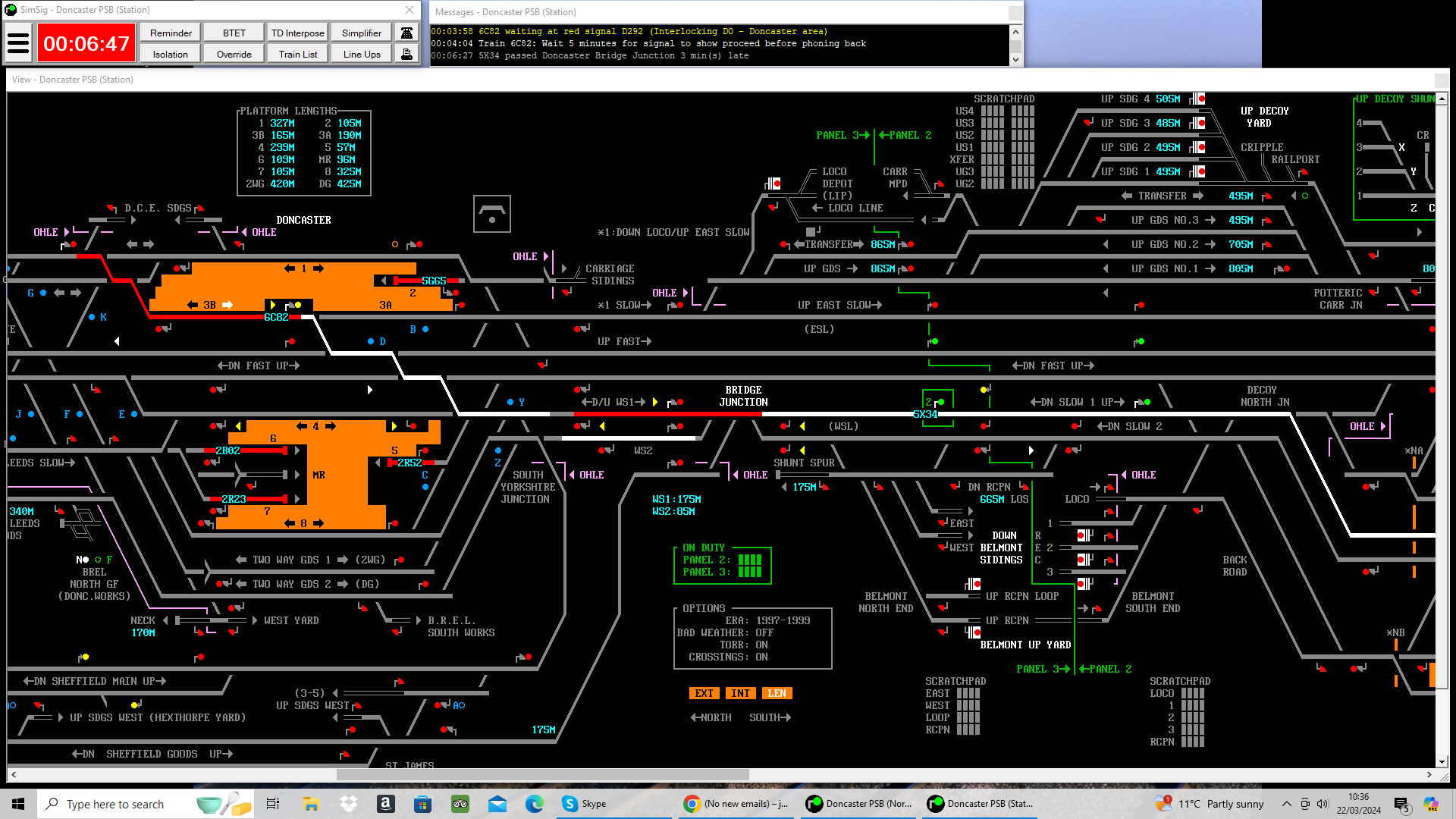
Task: Click PANEL 3 arrow link near Loco Depot
Action: point(843,135)
